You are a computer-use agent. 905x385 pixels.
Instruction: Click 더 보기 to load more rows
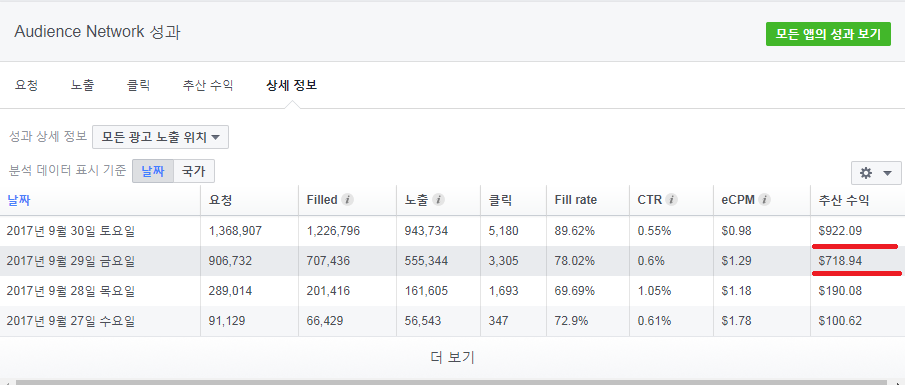click(452, 357)
